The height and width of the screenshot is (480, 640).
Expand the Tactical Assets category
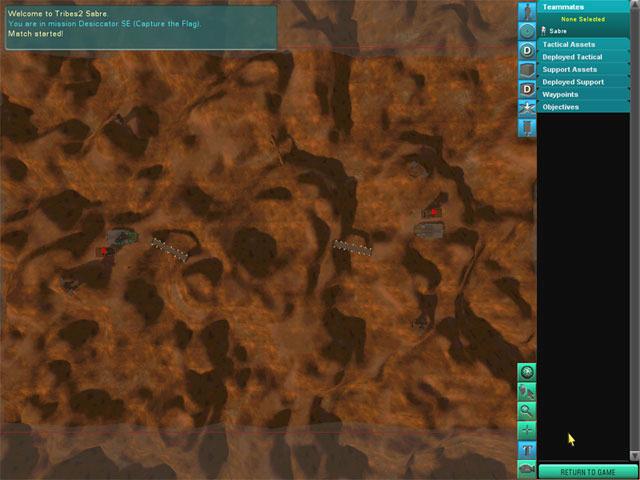584,44
